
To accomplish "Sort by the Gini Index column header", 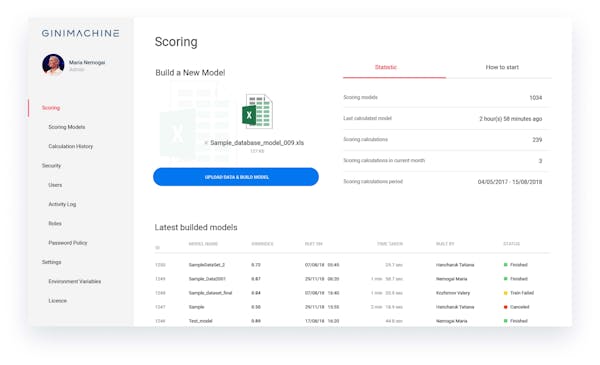I will tap(262, 244).
